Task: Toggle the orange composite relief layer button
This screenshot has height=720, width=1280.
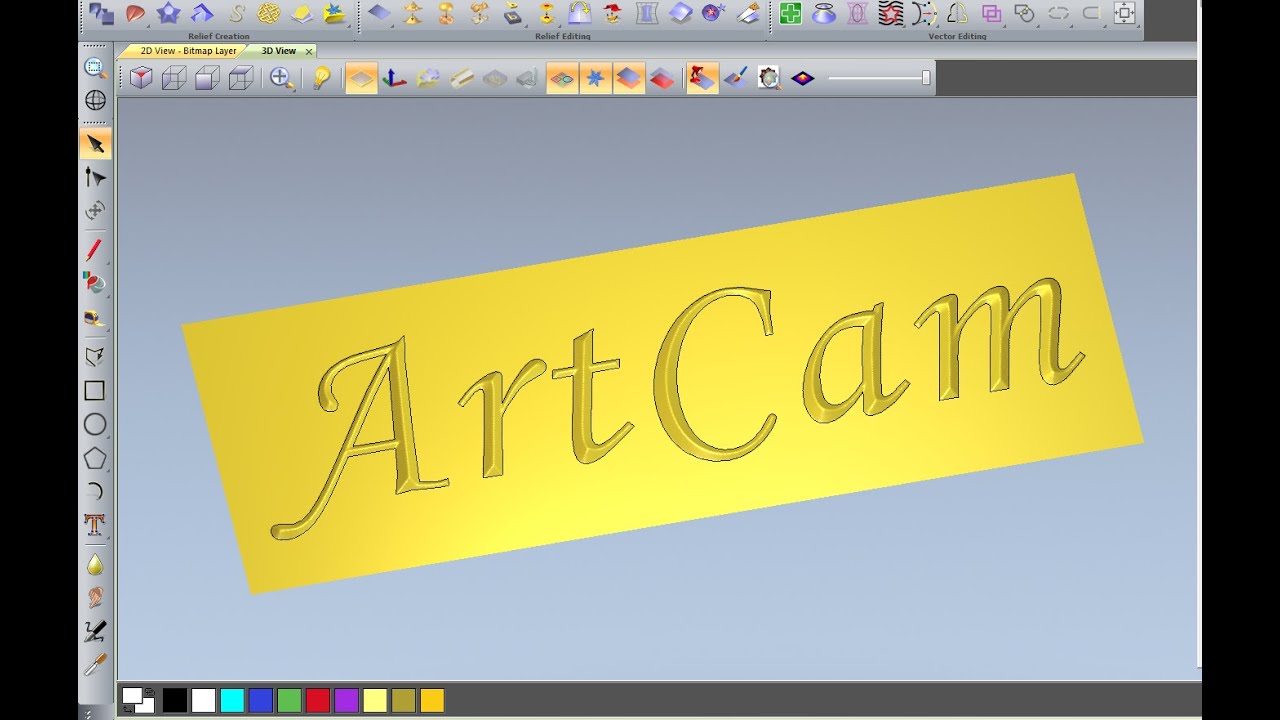Action: coord(629,78)
